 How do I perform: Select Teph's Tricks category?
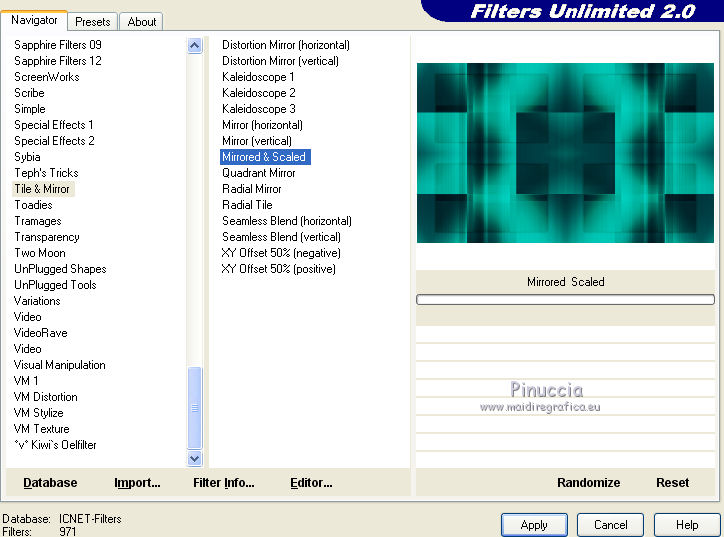click(x=46, y=173)
